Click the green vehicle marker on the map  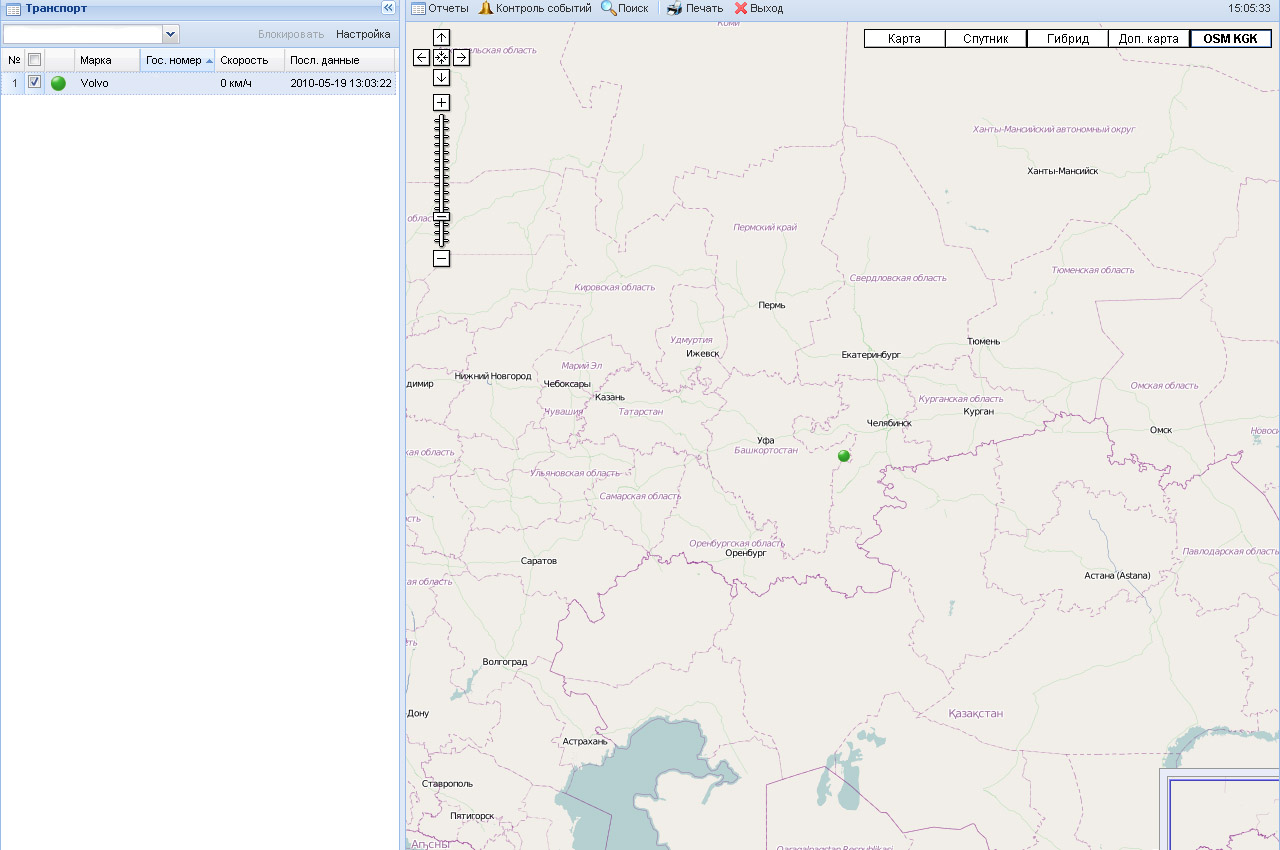[x=844, y=456]
